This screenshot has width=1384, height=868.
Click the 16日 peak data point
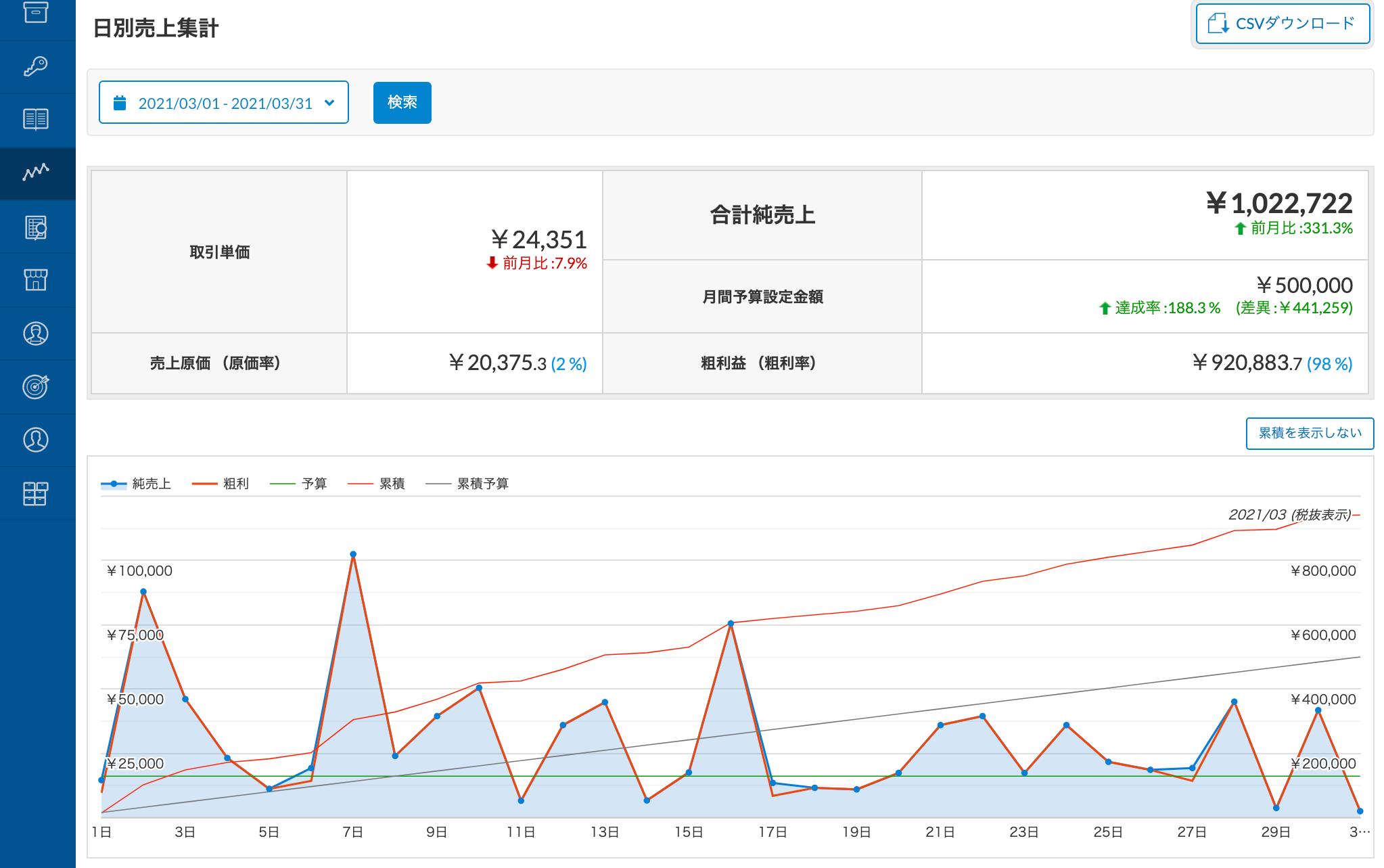click(x=731, y=623)
